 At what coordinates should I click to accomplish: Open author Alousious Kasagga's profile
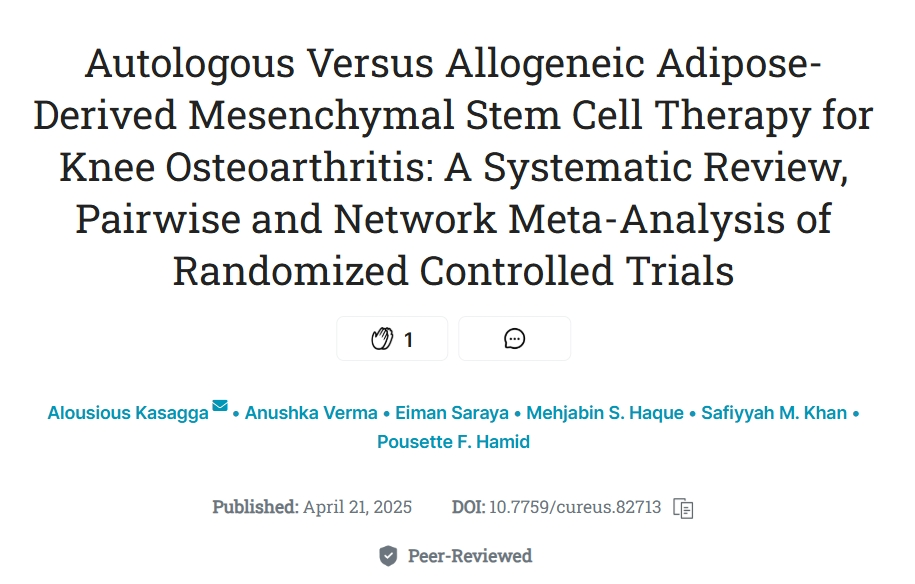(x=128, y=413)
